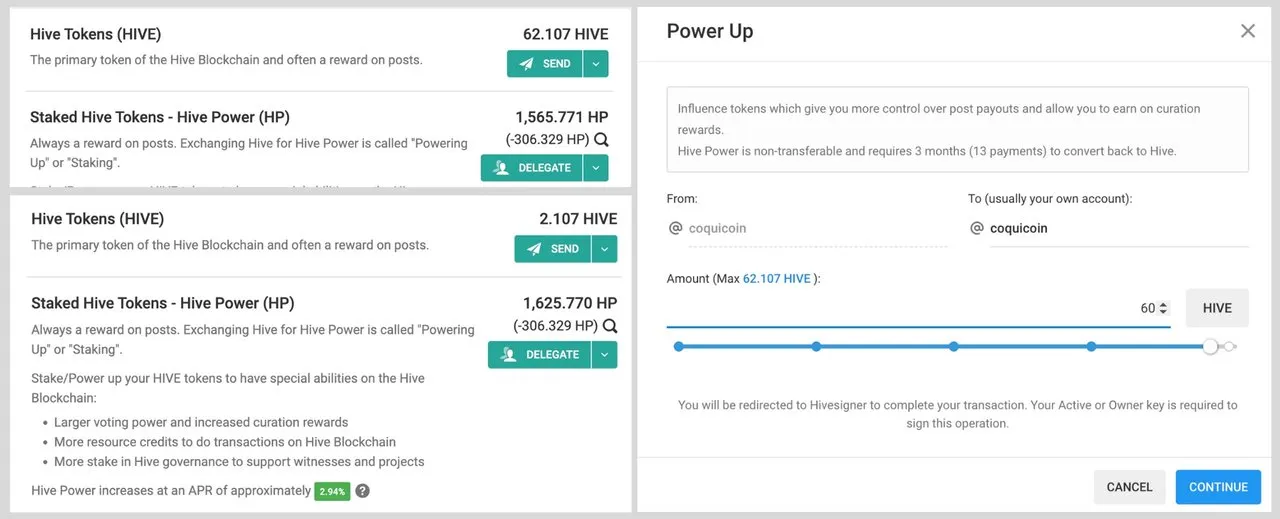Viewport: 1280px width, 519px height.
Task: Close the Power Up dialog
Action: click(x=1248, y=31)
